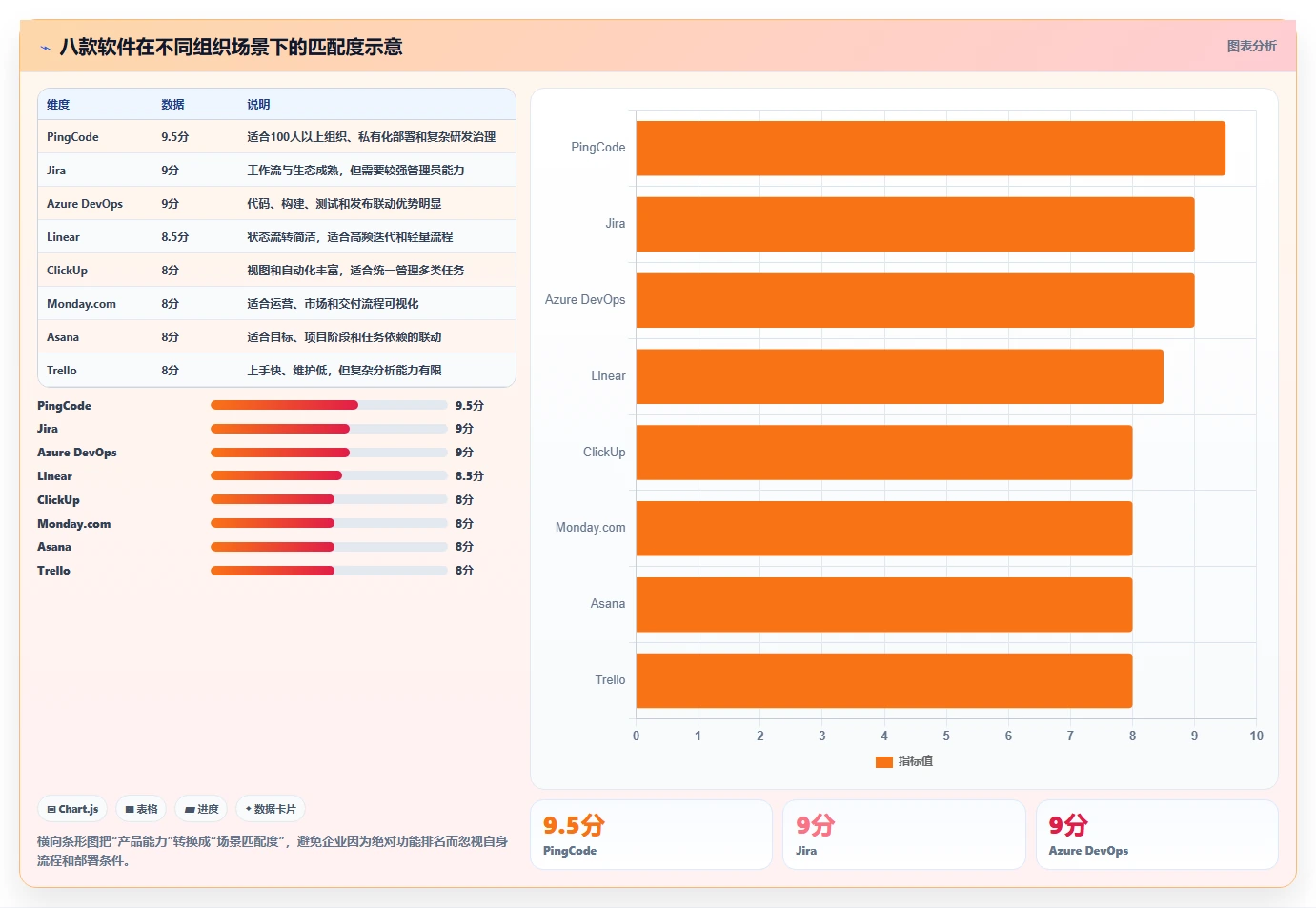Click the 指标值 legend label
This screenshot has height=908, width=1316.
(916, 761)
